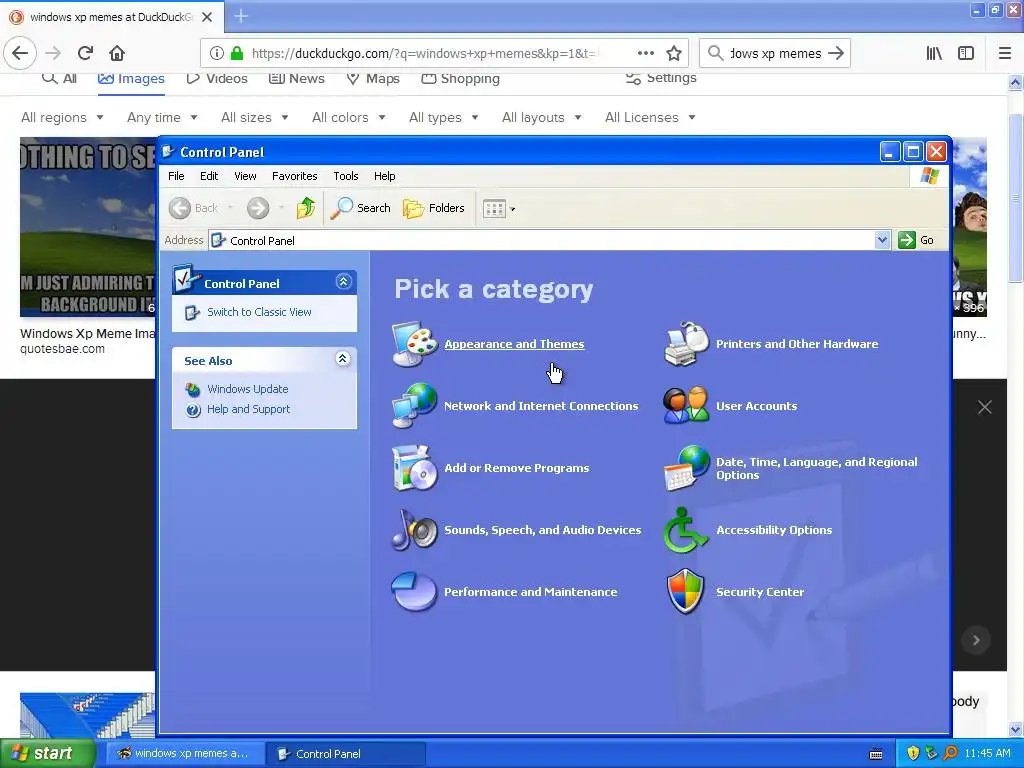Screen dimensions: 1024x768
Task: Click the browser reload button
Action: (x=85, y=53)
